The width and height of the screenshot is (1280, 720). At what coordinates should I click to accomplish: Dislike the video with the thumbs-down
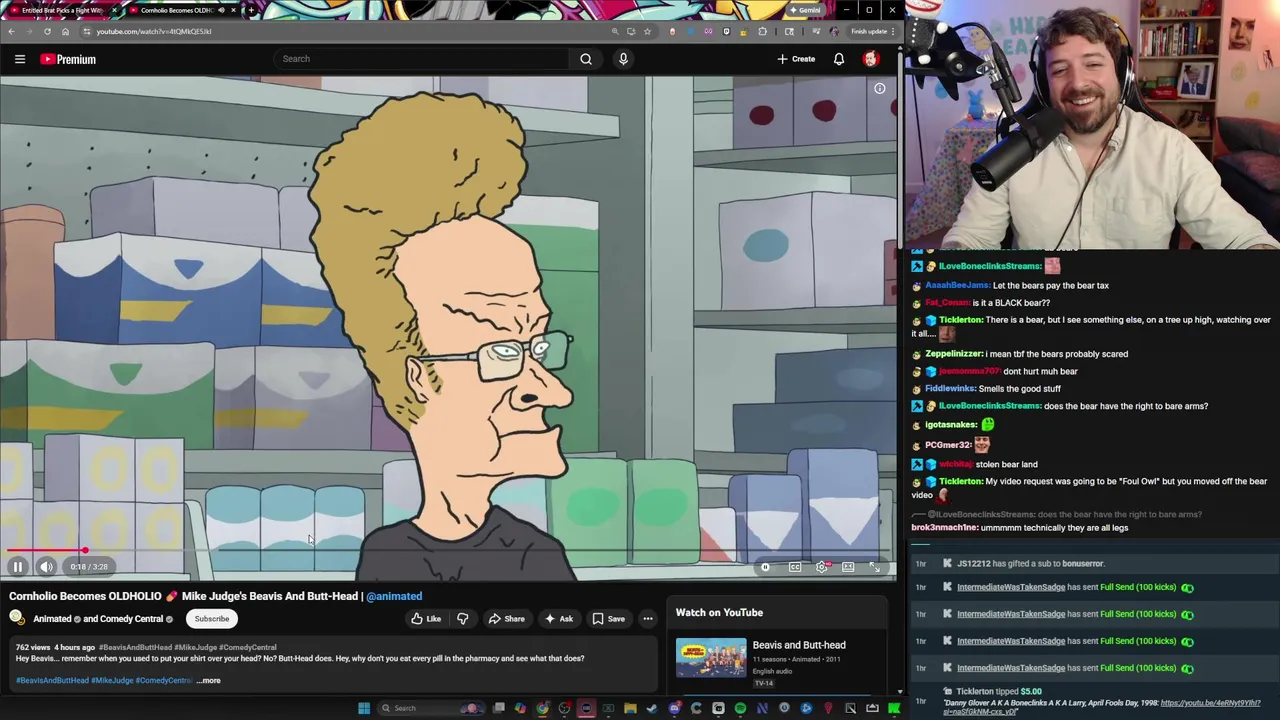462,619
